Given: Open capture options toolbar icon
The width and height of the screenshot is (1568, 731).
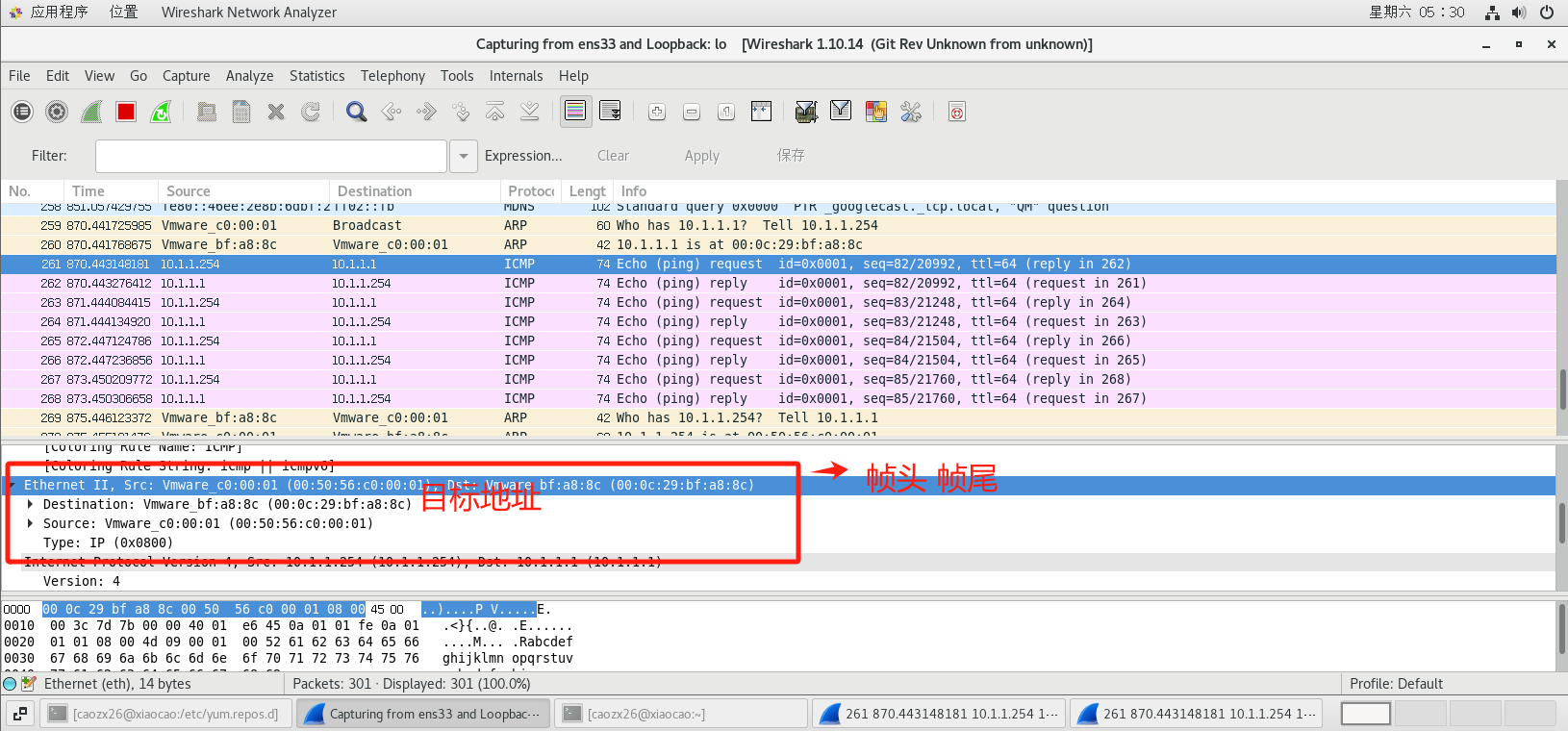Looking at the screenshot, I should [x=57, y=112].
